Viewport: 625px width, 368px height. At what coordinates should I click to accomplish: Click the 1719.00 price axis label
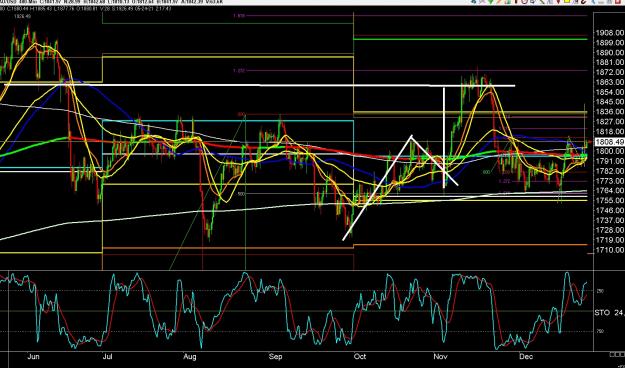(610, 240)
